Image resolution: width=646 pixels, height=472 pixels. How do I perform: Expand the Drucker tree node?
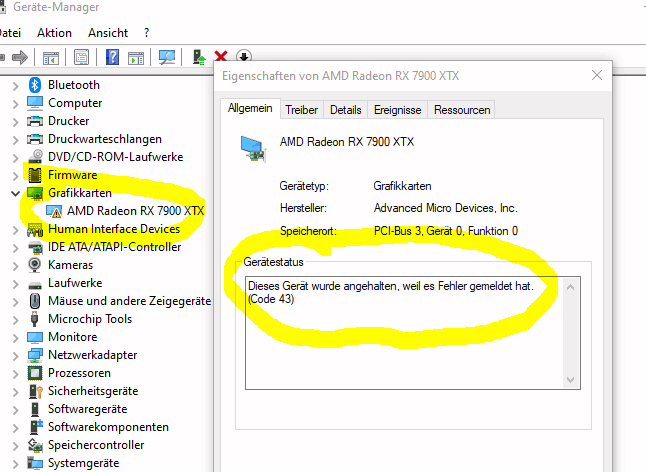pyautogui.click(x=15, y=122)
